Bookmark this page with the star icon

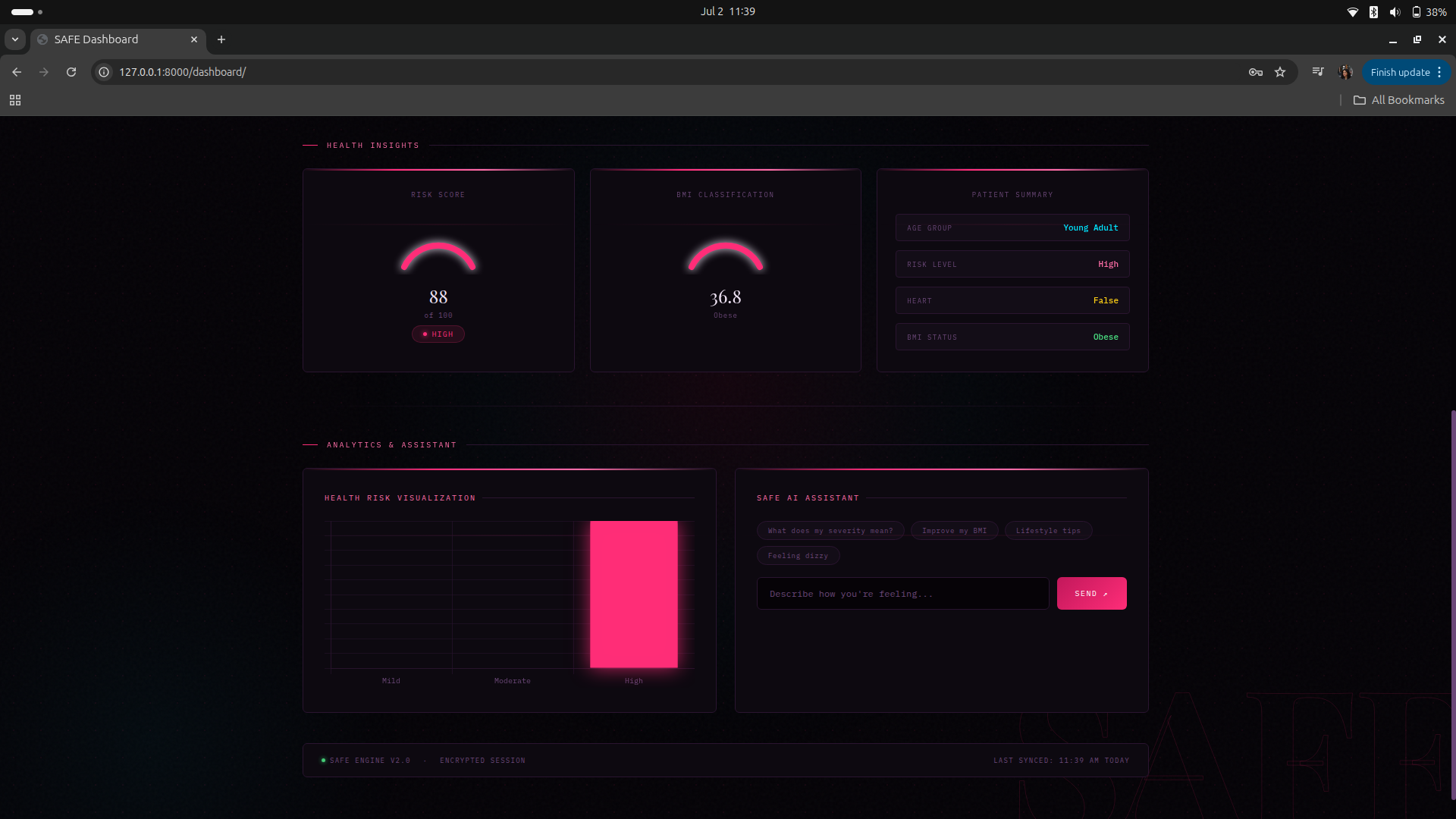pyautogui.click(x=1280, y=72)
